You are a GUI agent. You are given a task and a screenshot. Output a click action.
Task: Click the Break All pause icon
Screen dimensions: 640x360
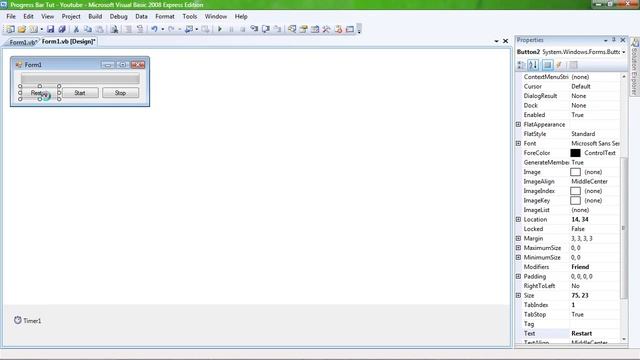(x=231, y=29)
